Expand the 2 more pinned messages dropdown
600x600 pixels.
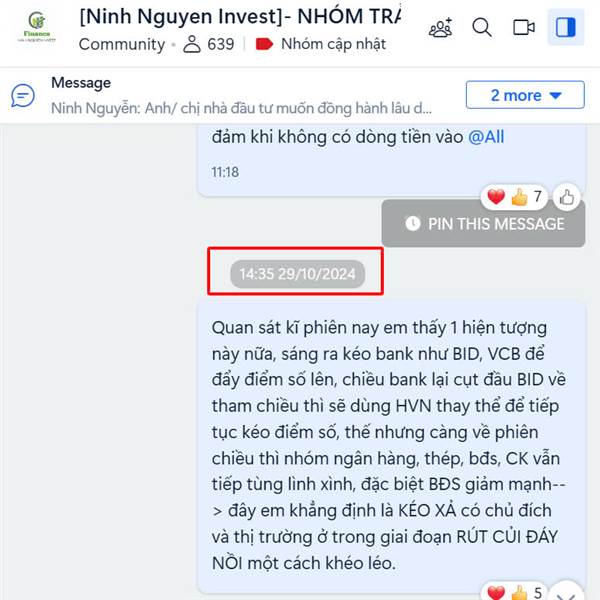(x=525, y=95)
